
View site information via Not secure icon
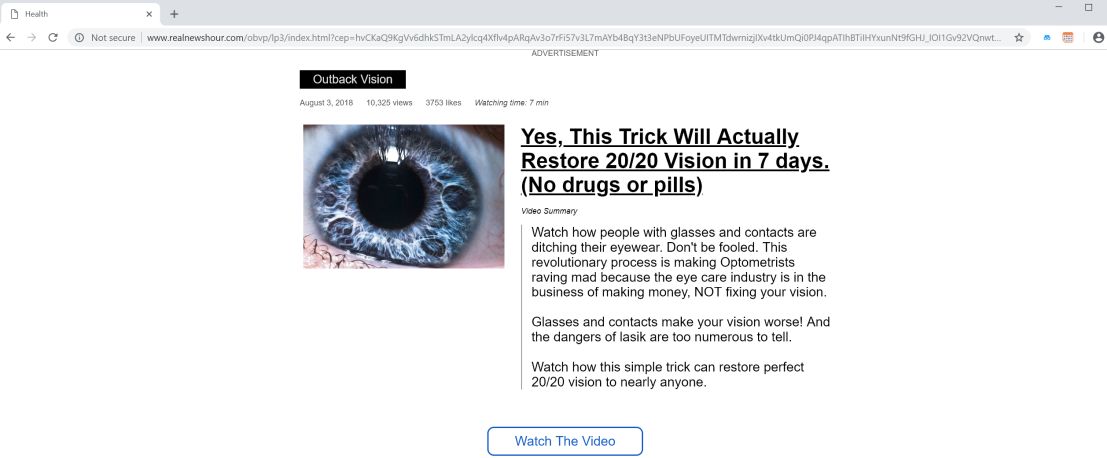(80, 37)
